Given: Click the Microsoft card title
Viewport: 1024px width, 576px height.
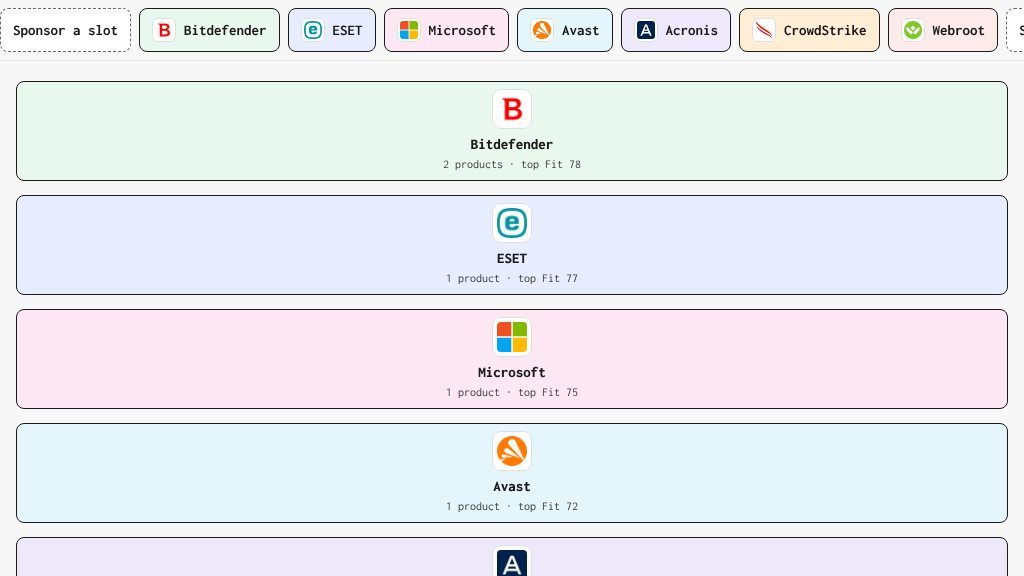Looking at the screenshot, I should (x=512, y=372).
